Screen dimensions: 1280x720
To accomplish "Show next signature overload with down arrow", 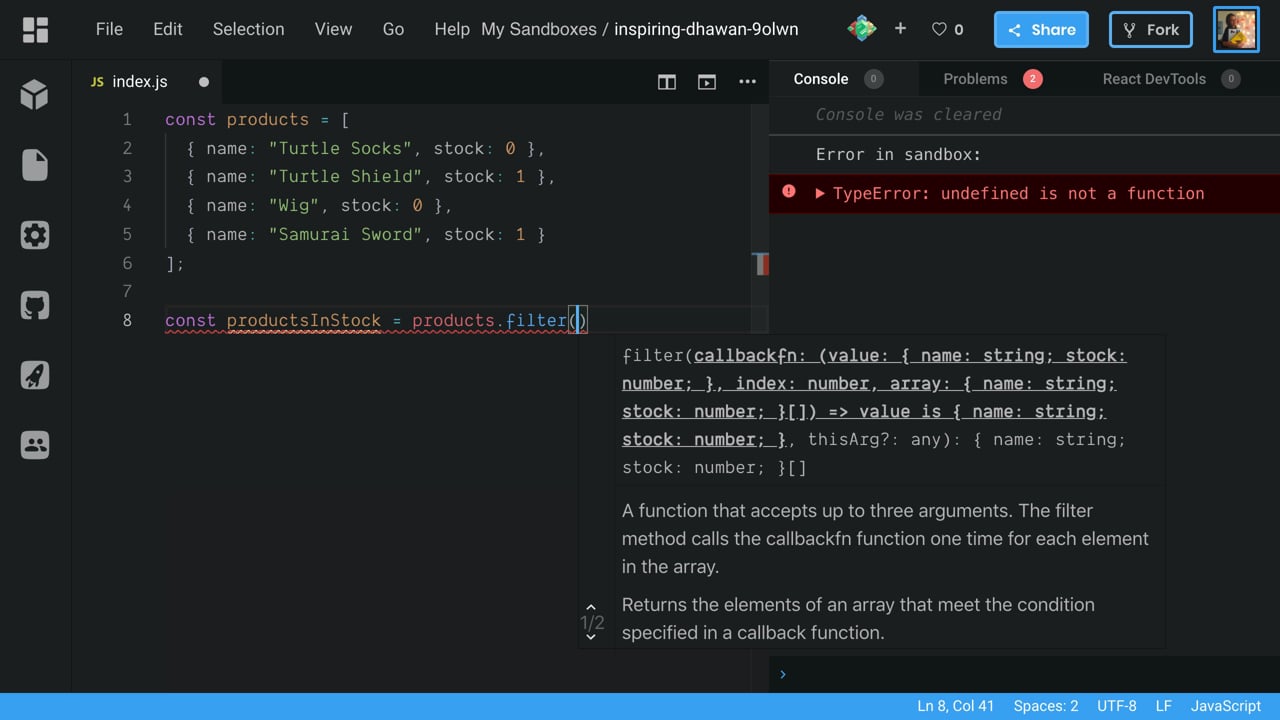I will tap(591, 637).
